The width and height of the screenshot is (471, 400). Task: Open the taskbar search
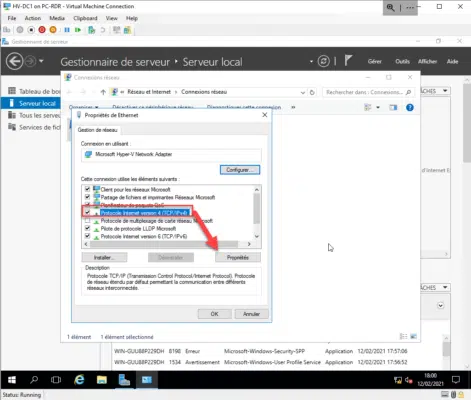point(34,380)
